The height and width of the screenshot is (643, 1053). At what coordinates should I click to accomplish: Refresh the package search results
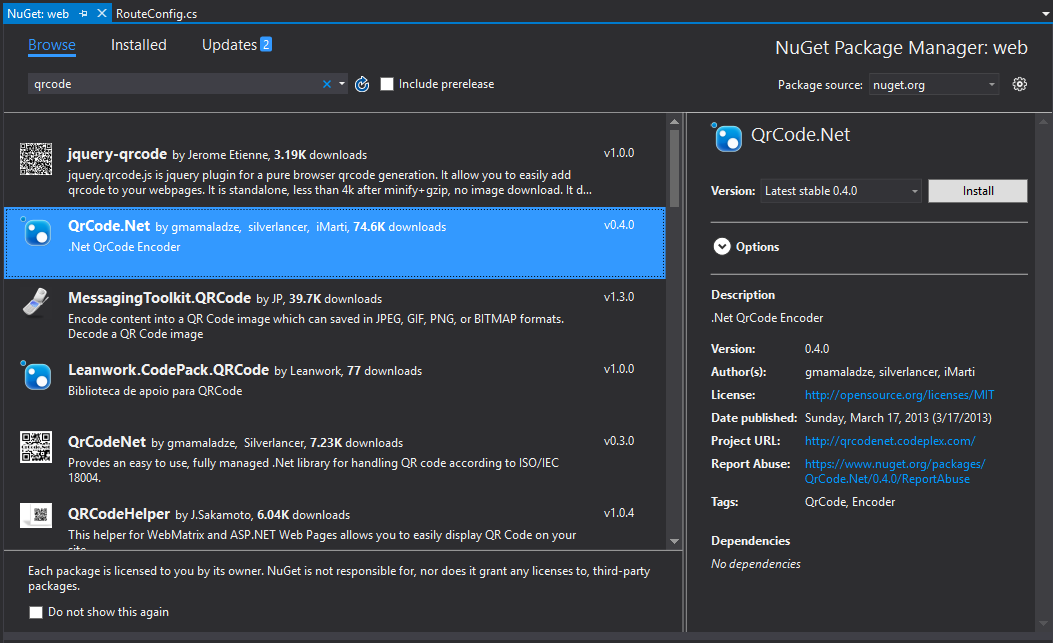click(361, 84)
